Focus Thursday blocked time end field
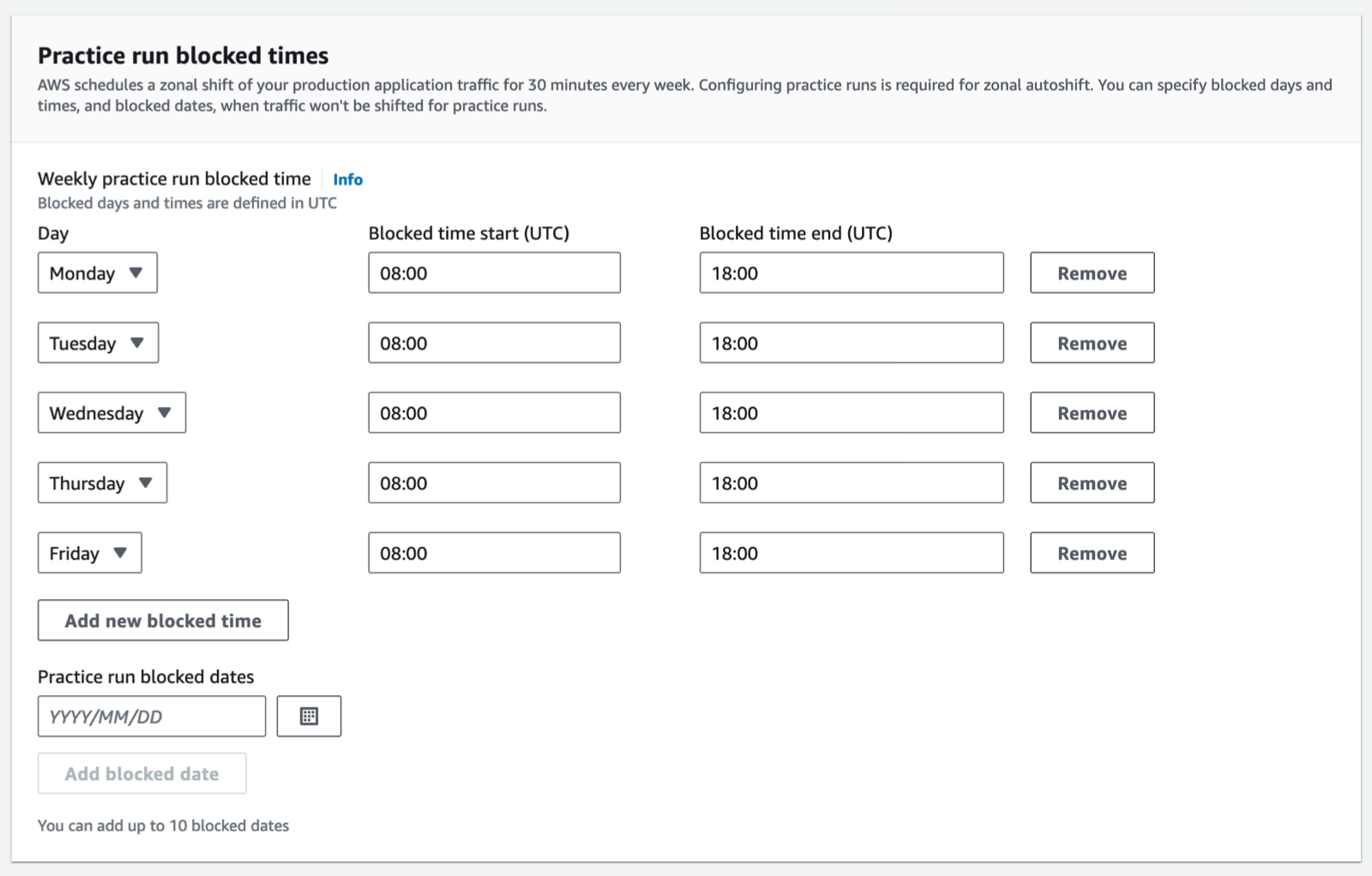Viewport: 1372px width, 876px height. [x=851, y=483]
